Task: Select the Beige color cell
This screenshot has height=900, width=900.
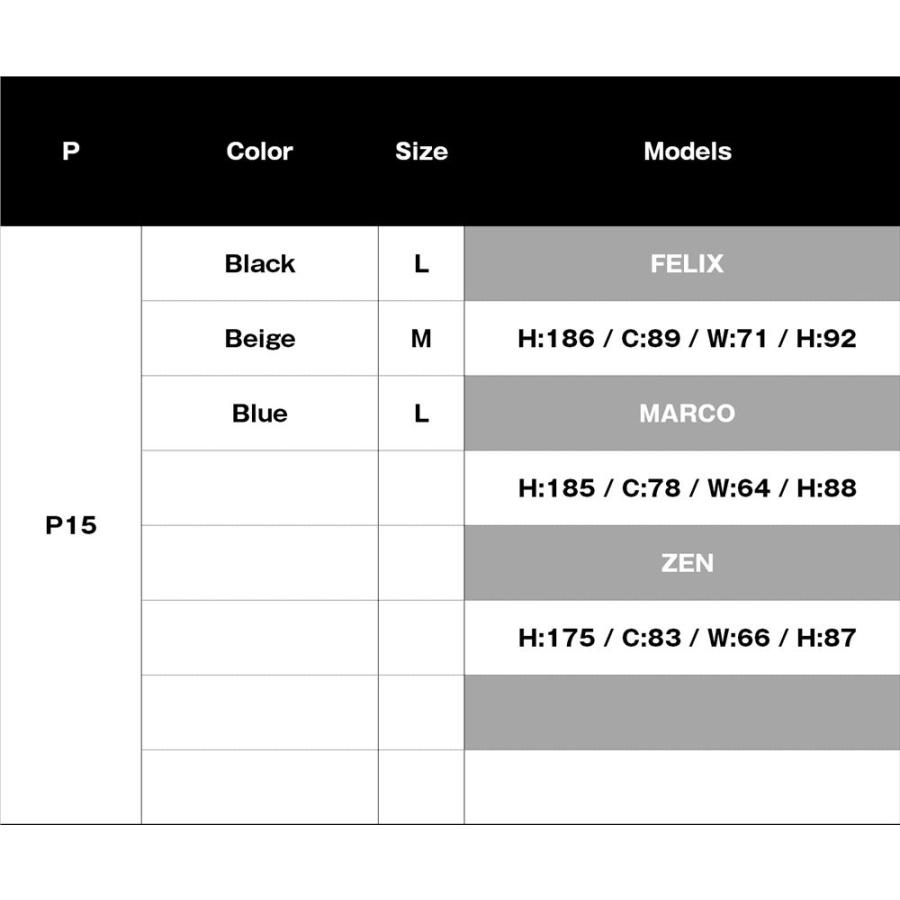Action: point(260,339)
